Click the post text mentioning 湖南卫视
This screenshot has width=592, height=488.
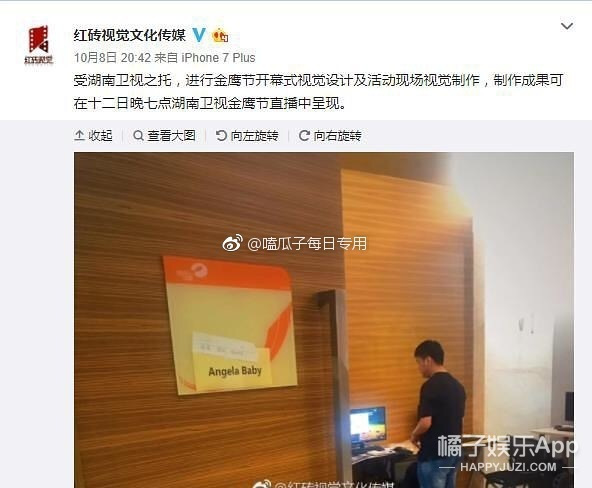[x=318, y=91]
